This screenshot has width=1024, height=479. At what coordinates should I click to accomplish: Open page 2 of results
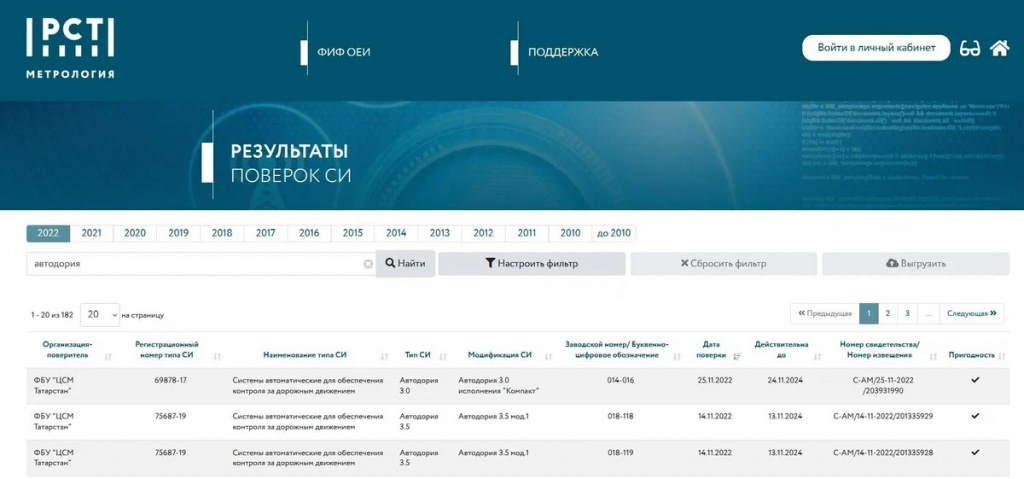pyautogui.click(x=888, y=314)
